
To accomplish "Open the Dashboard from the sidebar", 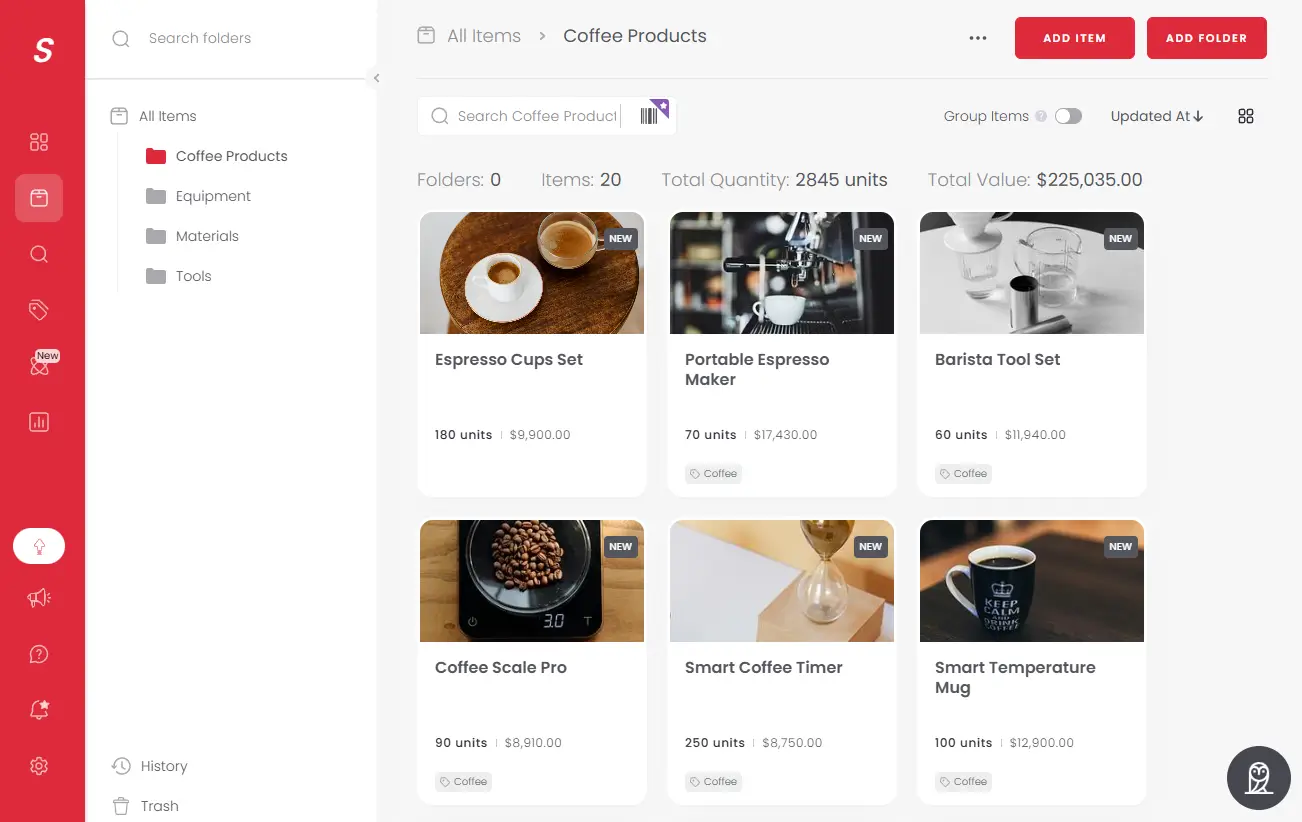I will [x=39, y=142].
